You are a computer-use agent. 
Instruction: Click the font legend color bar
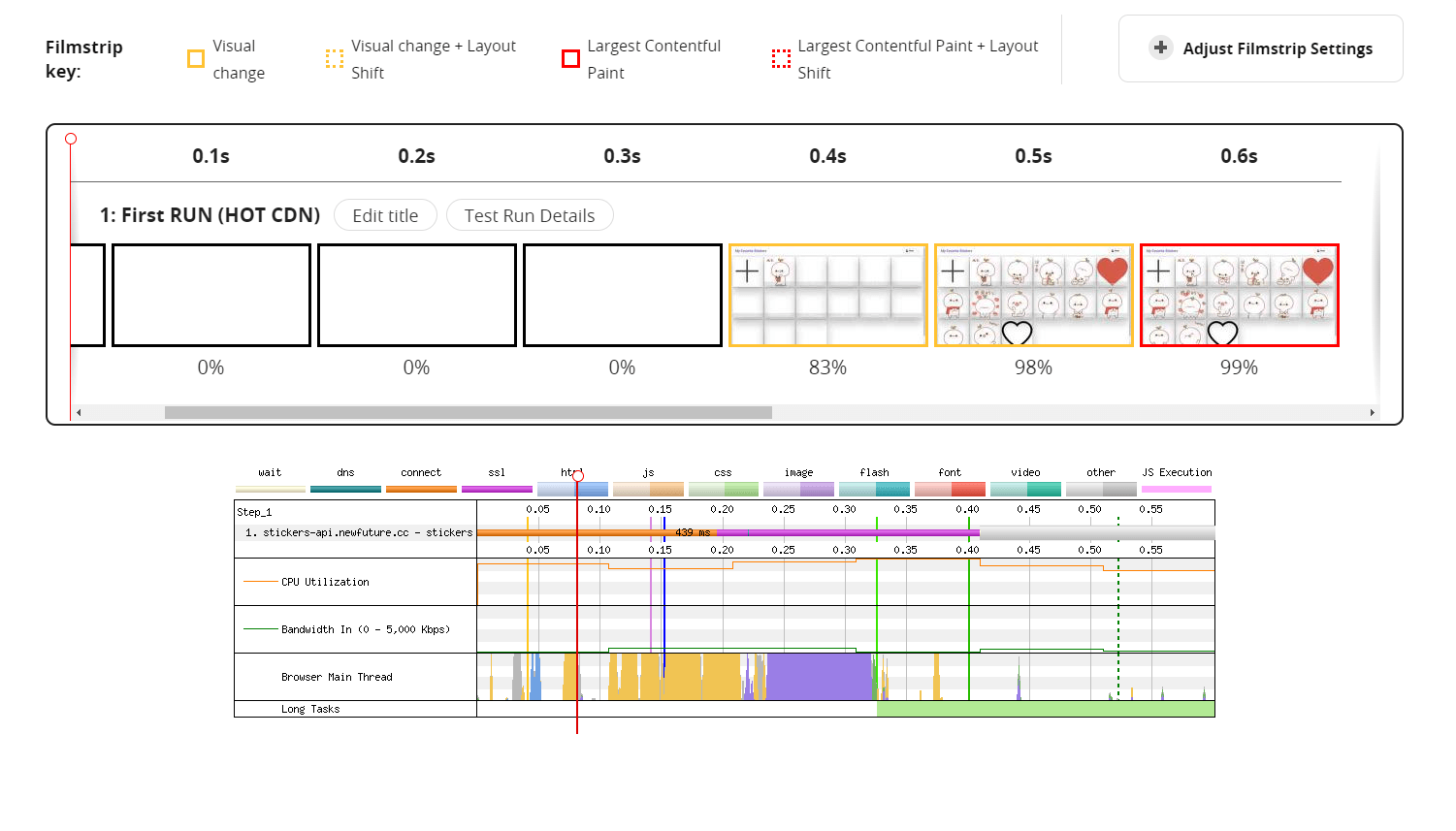(x=951, y=489)
